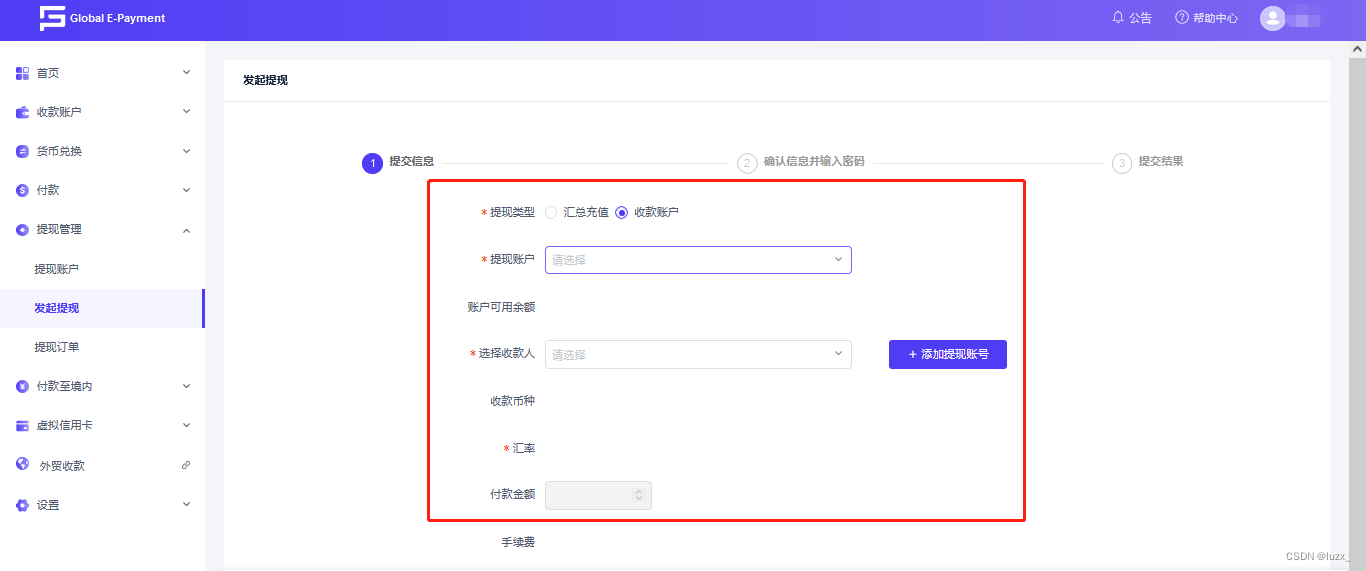
Task: Click the 账户可用余额 label
Action: coord(501,307)
